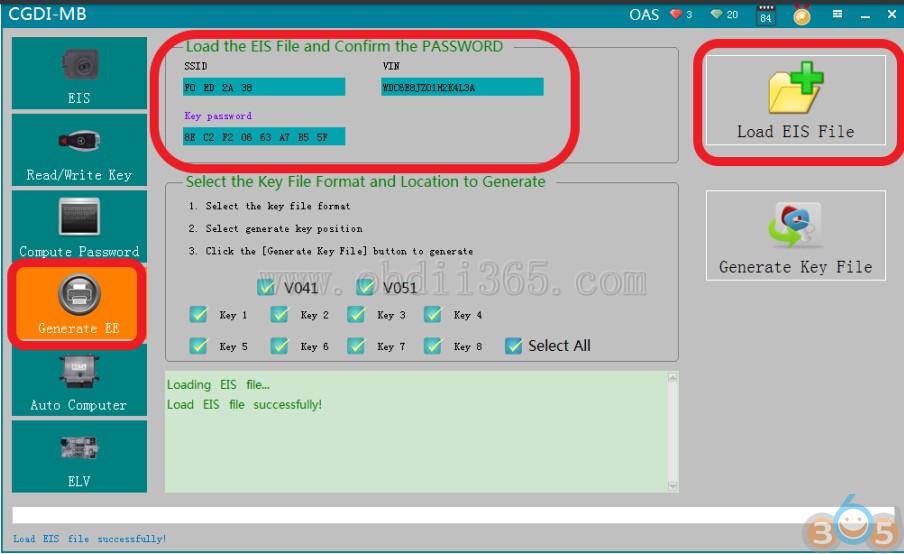904x554 pixels.
Task: Toggle the Select All checkbox
Action: tap(513, 346)
